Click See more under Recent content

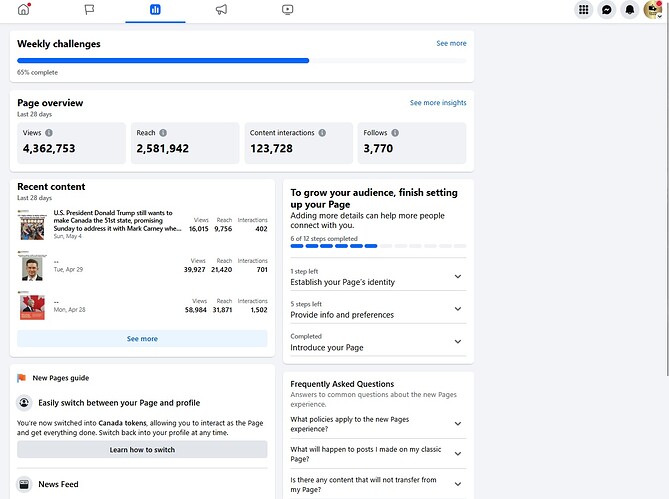142,339
